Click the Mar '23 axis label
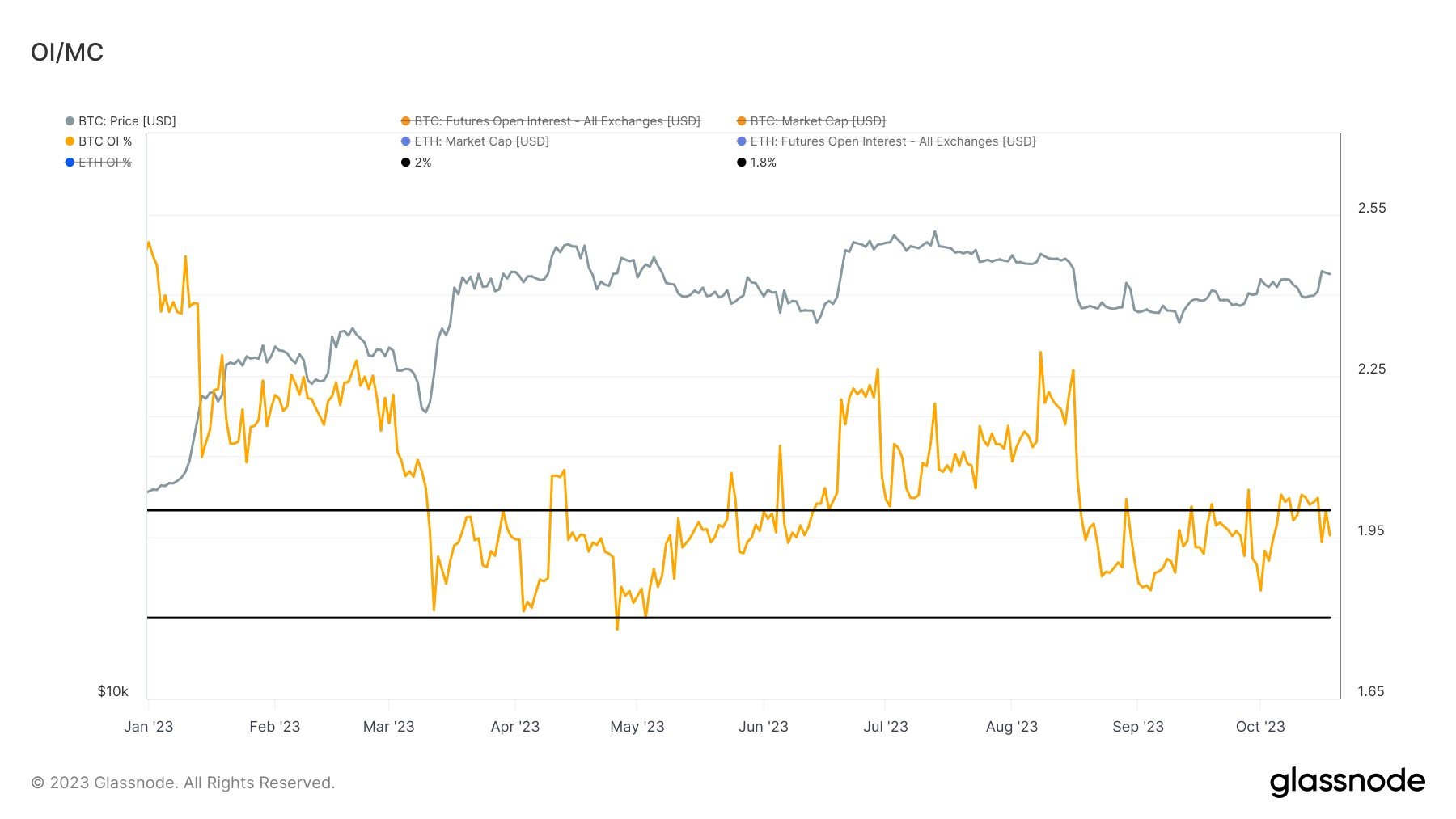Viewport: 1456px width, 819px height. point(388,726)
